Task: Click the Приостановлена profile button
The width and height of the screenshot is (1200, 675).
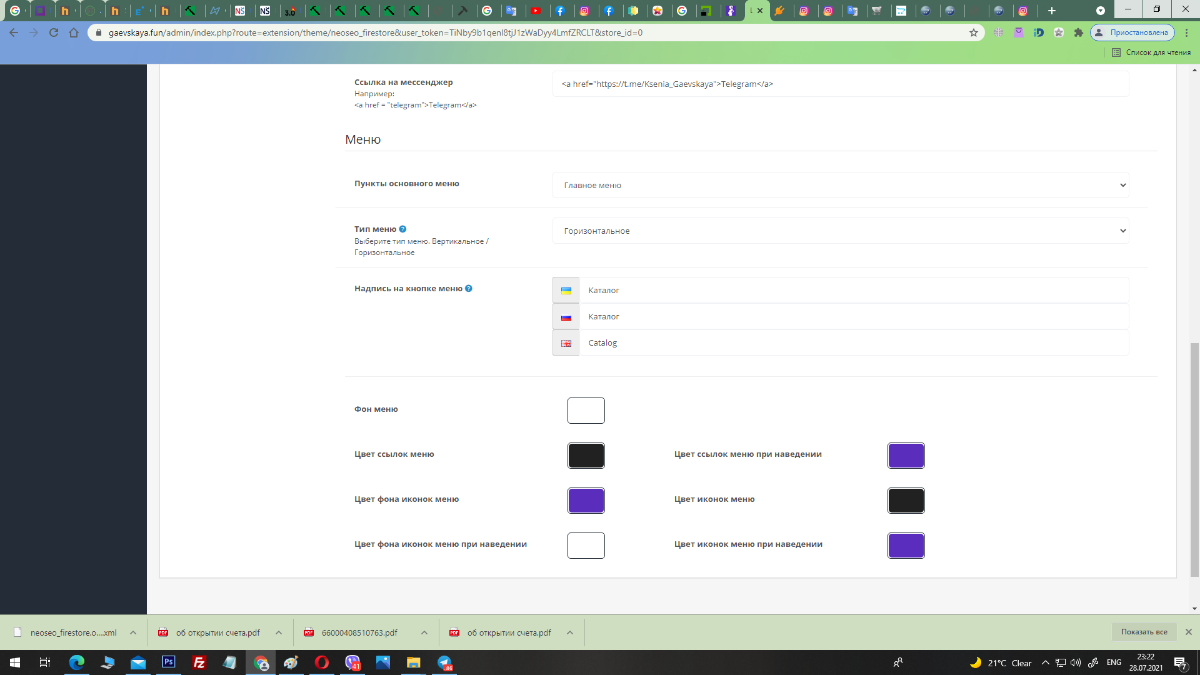Action: [x=1131, y=32]
